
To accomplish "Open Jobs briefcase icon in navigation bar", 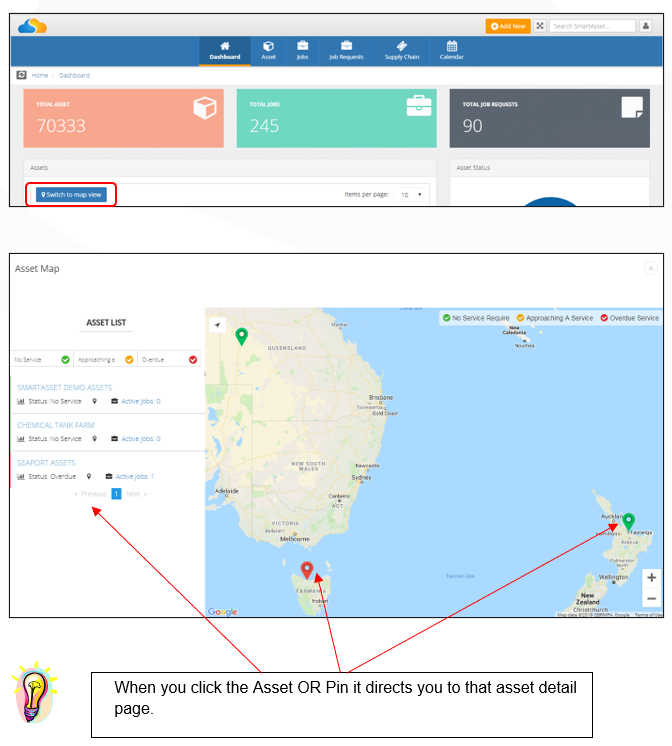I will [x=303, y=46].
